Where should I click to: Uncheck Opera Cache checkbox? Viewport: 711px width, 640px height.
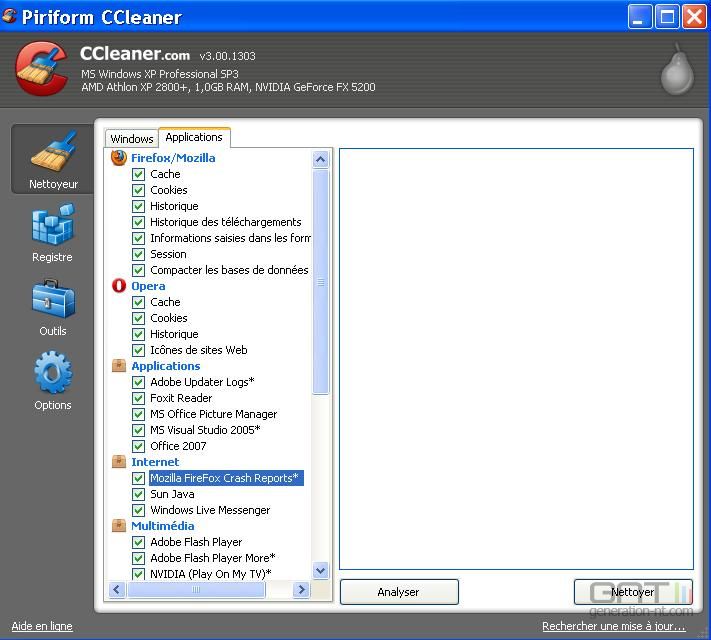tap(138, 302)
